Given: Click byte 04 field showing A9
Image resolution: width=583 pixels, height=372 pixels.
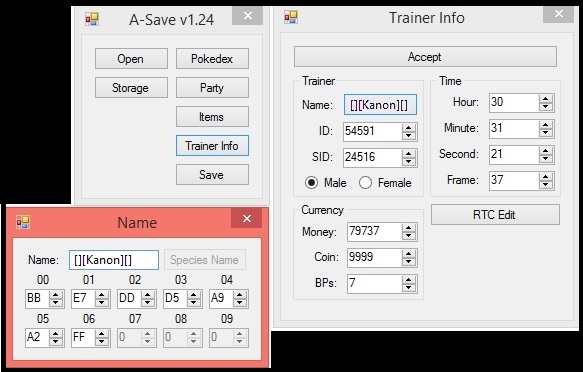Looking at the screenshot, I should pos(221,298).
